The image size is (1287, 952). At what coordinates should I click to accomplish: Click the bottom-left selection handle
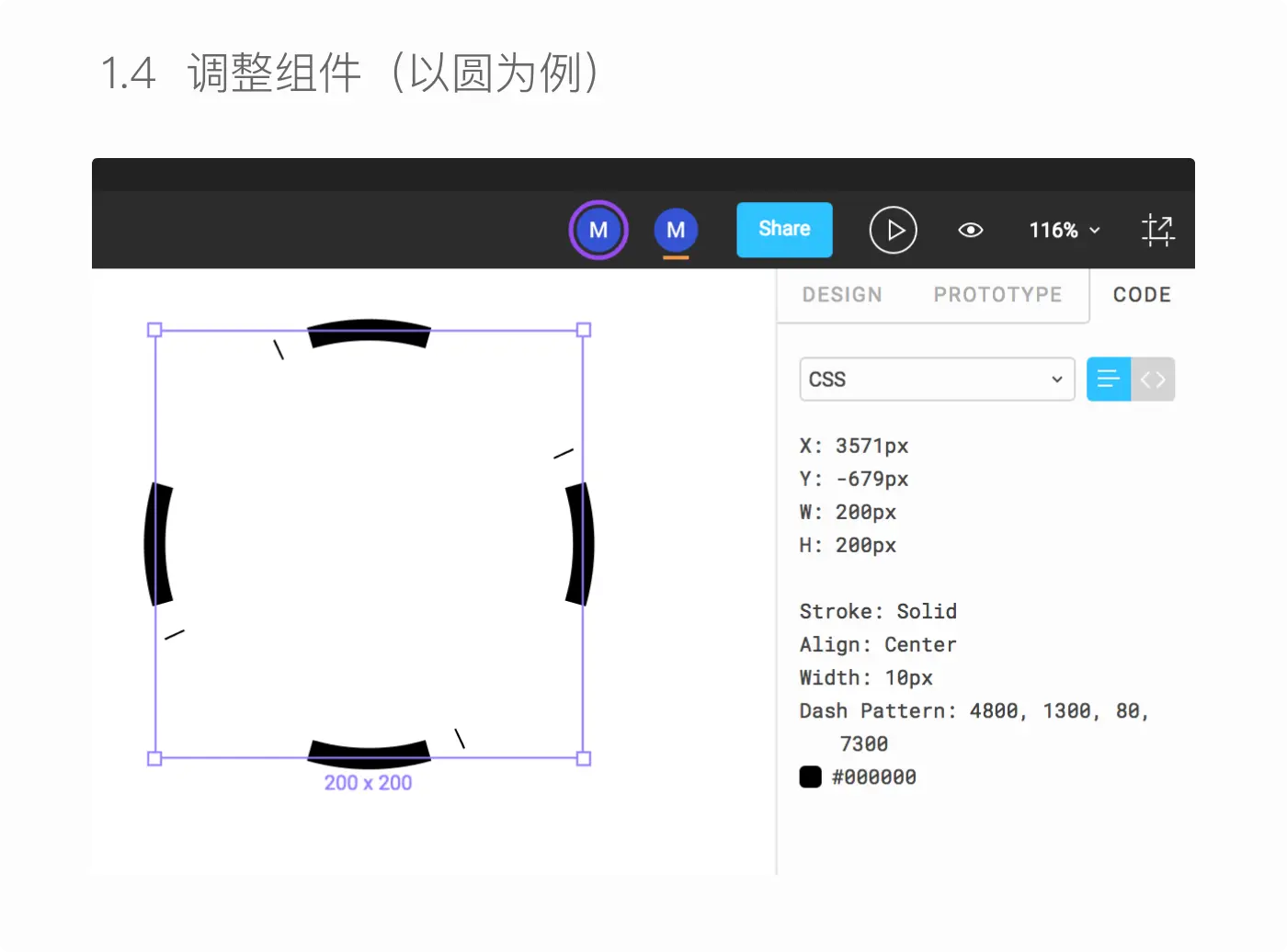click(x=154, y=759)
